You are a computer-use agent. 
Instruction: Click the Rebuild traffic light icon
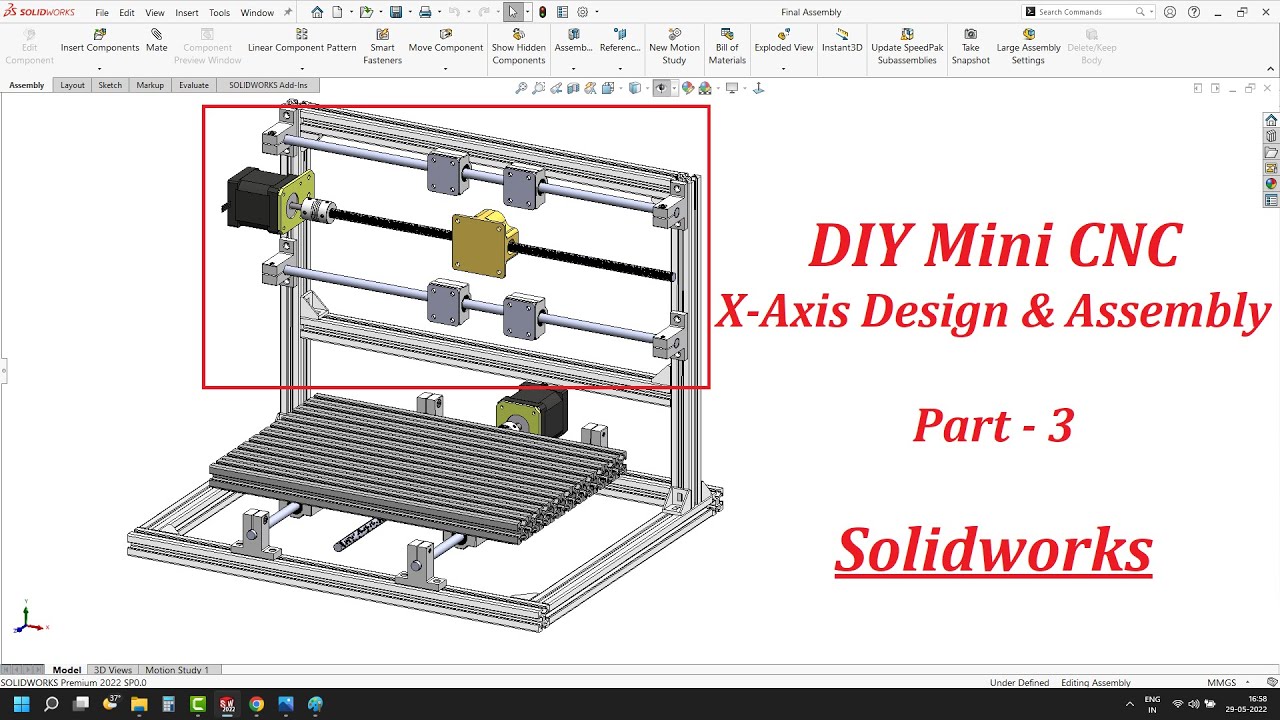click(542, 12)
